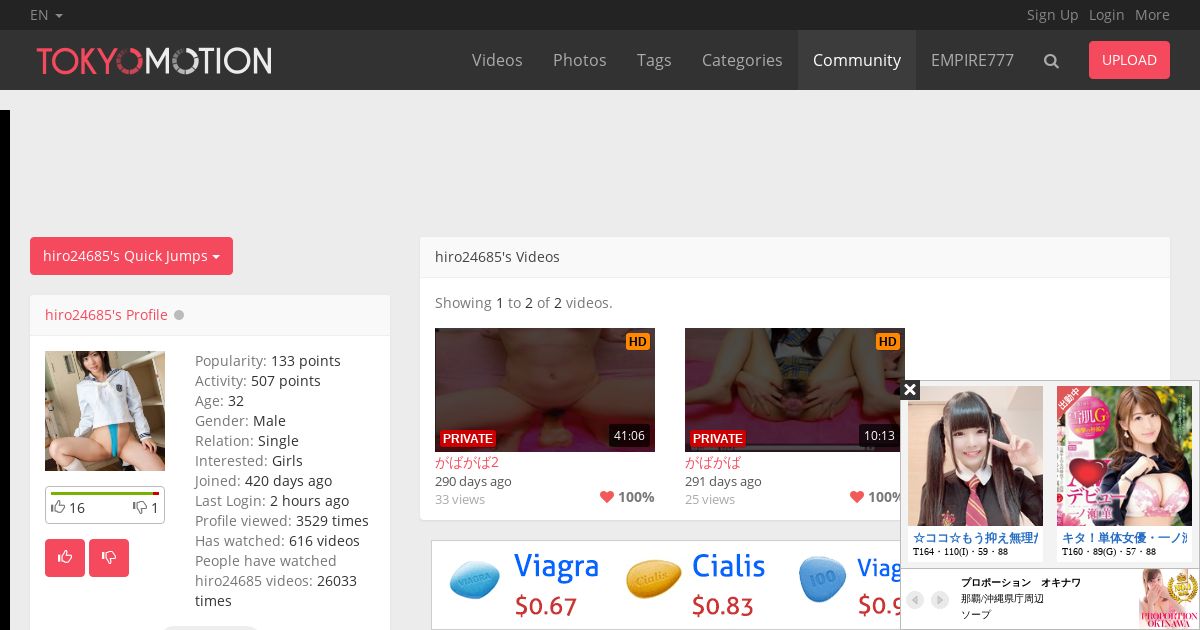Viewport: 1200px width, 630px height.
Task: Click the 'Profile viewed: 3529 times' text
Action: 282,521
